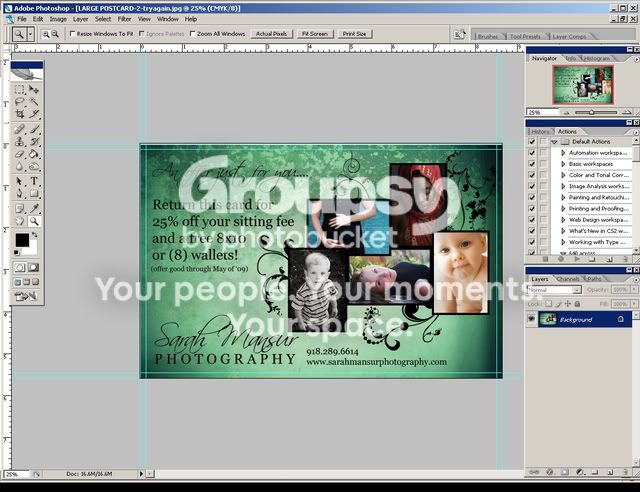Toggle checkbox for Color and Tonal Corrections action
This screenshot has width=640, height=492.
(531, 175)
